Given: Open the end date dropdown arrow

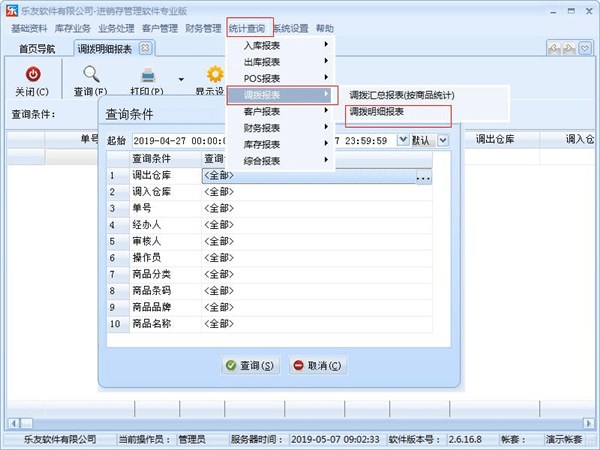Looking at the screenshot, I should (403, 140).
